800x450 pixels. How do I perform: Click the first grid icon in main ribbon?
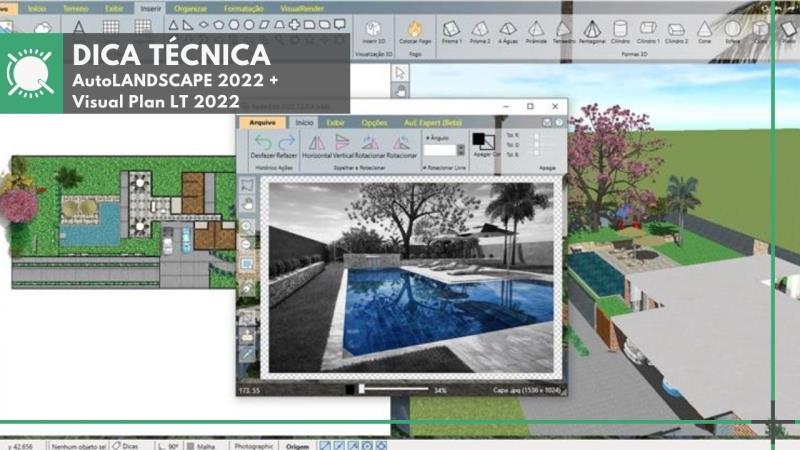coord(111,26)
